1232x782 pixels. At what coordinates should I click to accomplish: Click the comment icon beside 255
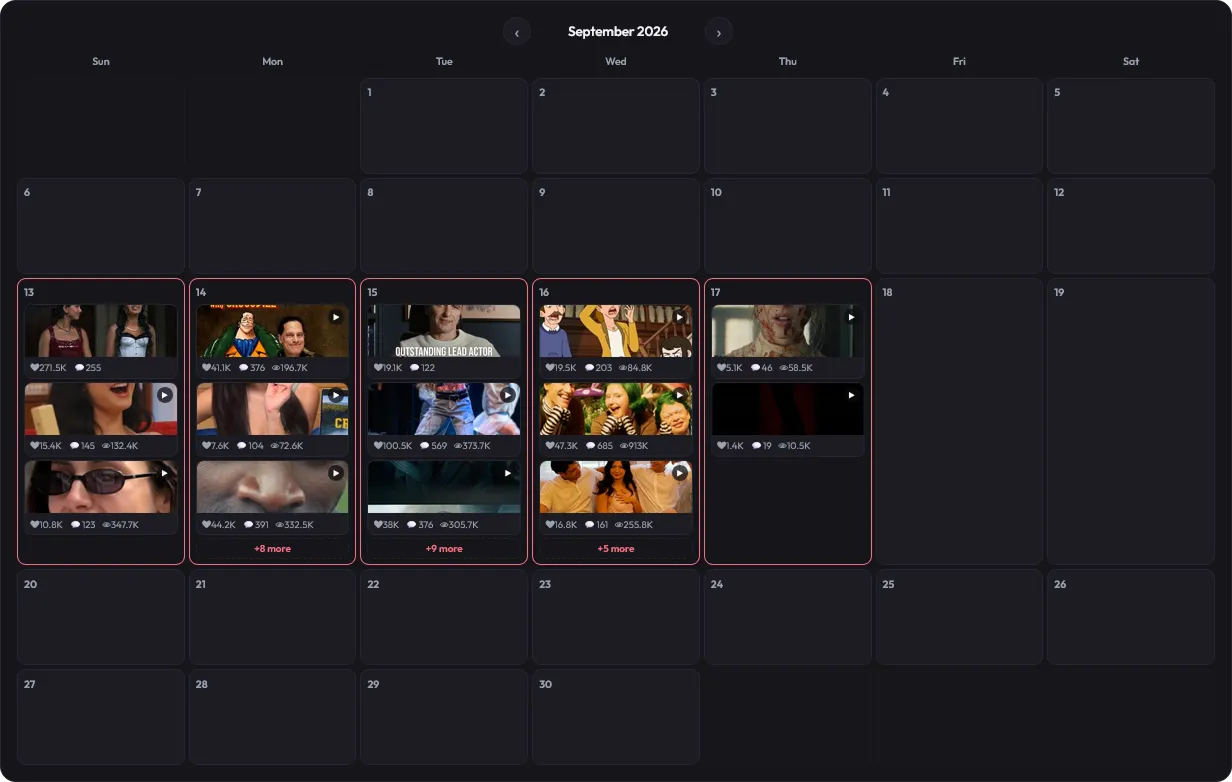(x=80, y=368)
